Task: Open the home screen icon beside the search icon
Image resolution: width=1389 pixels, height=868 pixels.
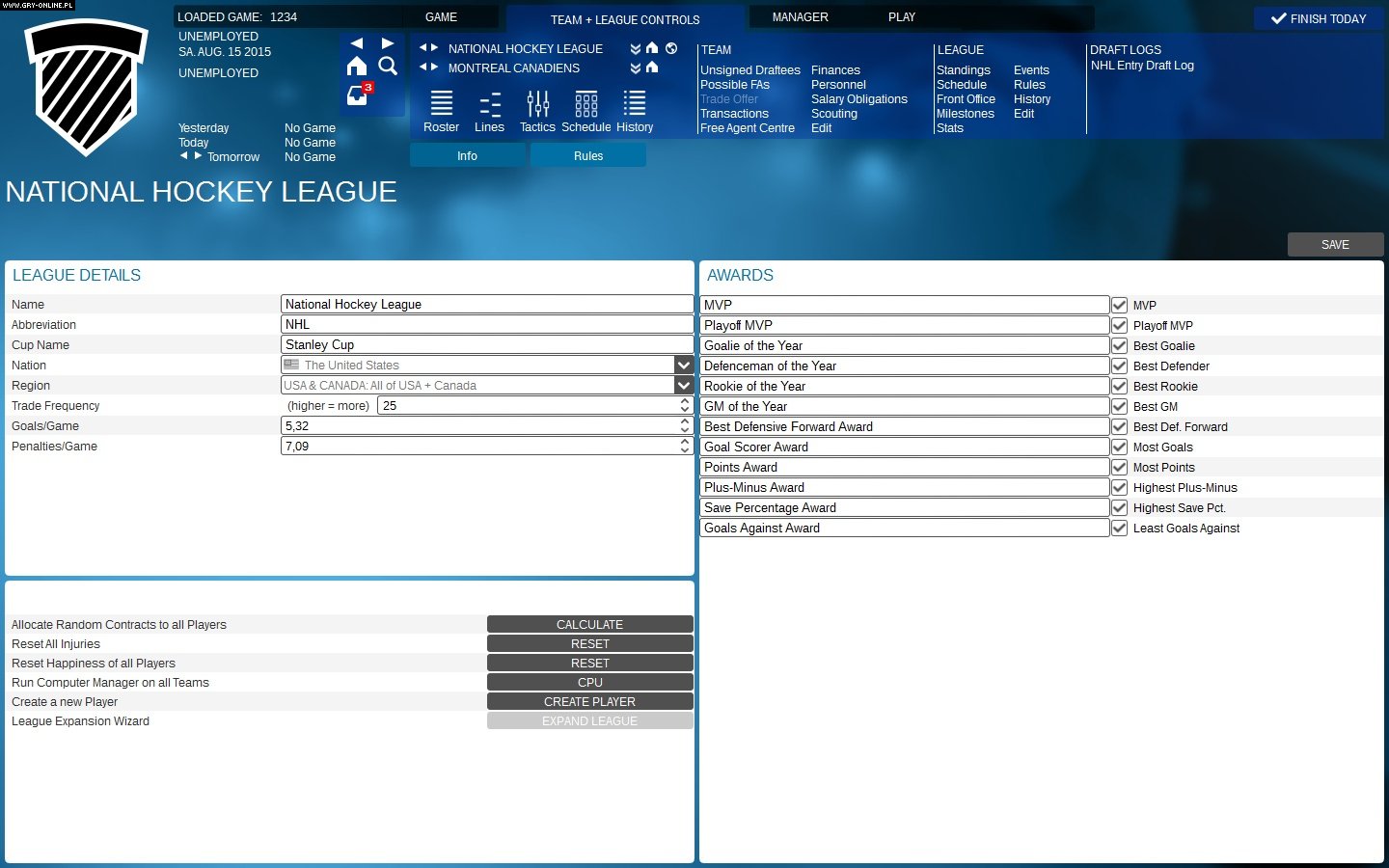Action: 357,66
